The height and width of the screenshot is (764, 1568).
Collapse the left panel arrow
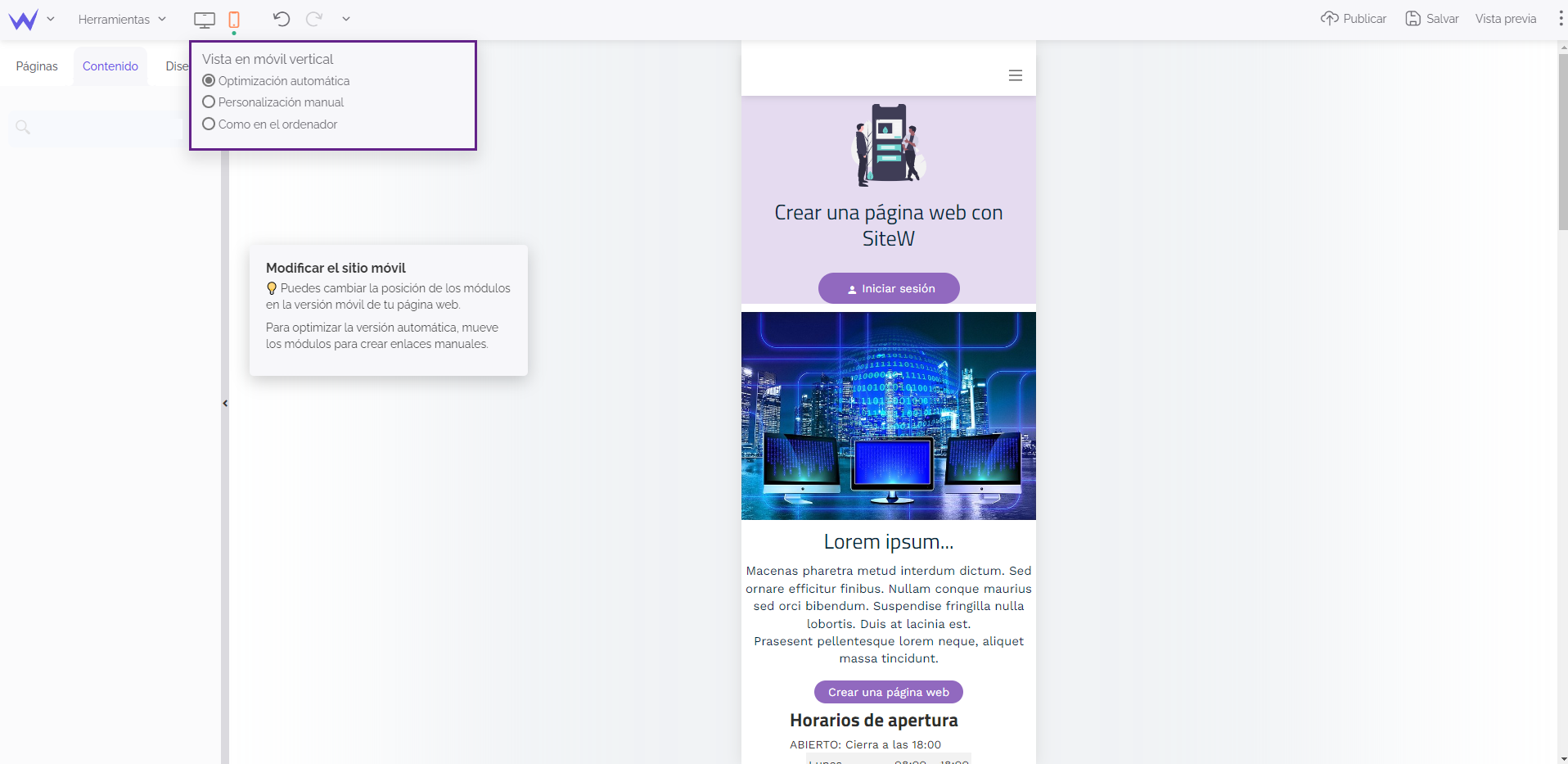point(225,403)
